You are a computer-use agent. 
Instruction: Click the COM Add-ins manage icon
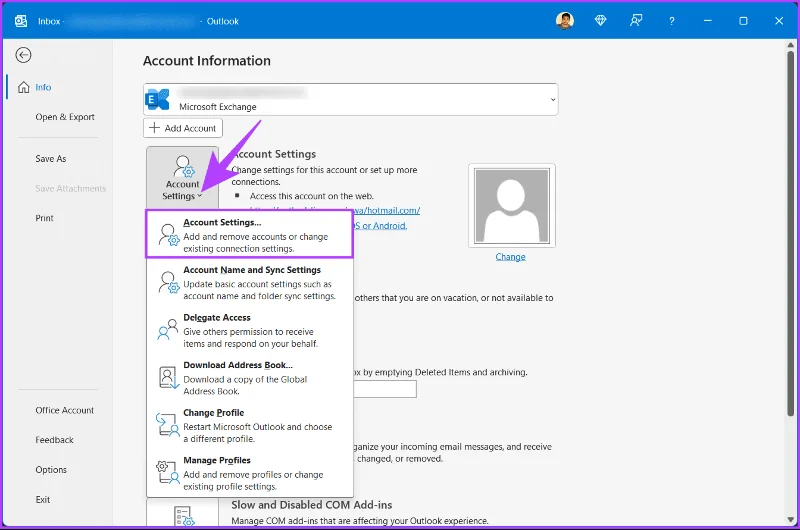pyautogui.click(x=183, y=516)
